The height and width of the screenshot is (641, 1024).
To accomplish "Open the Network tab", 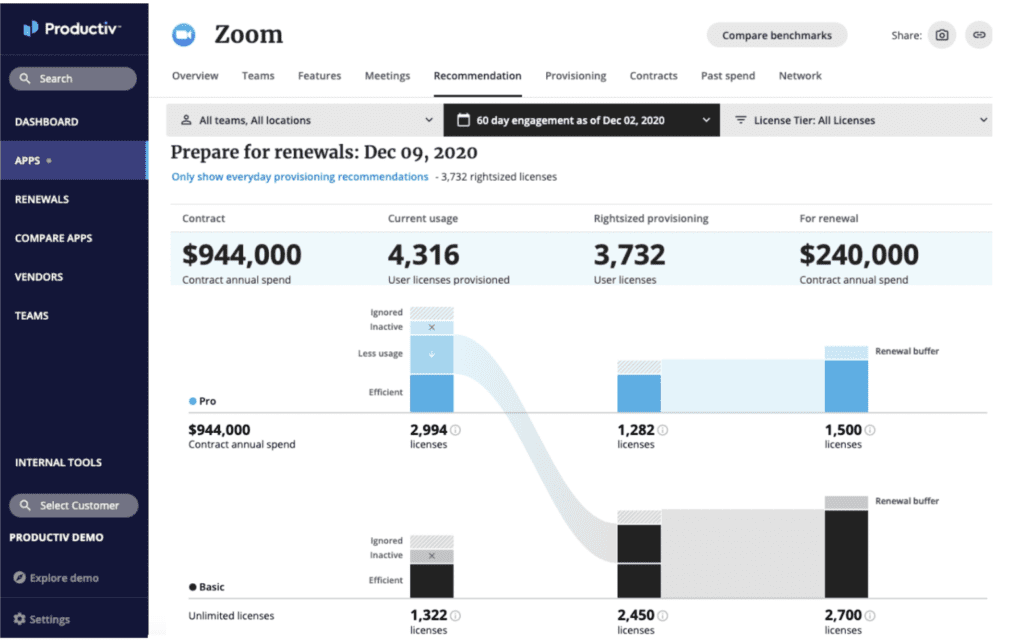I will pos(800,76).
